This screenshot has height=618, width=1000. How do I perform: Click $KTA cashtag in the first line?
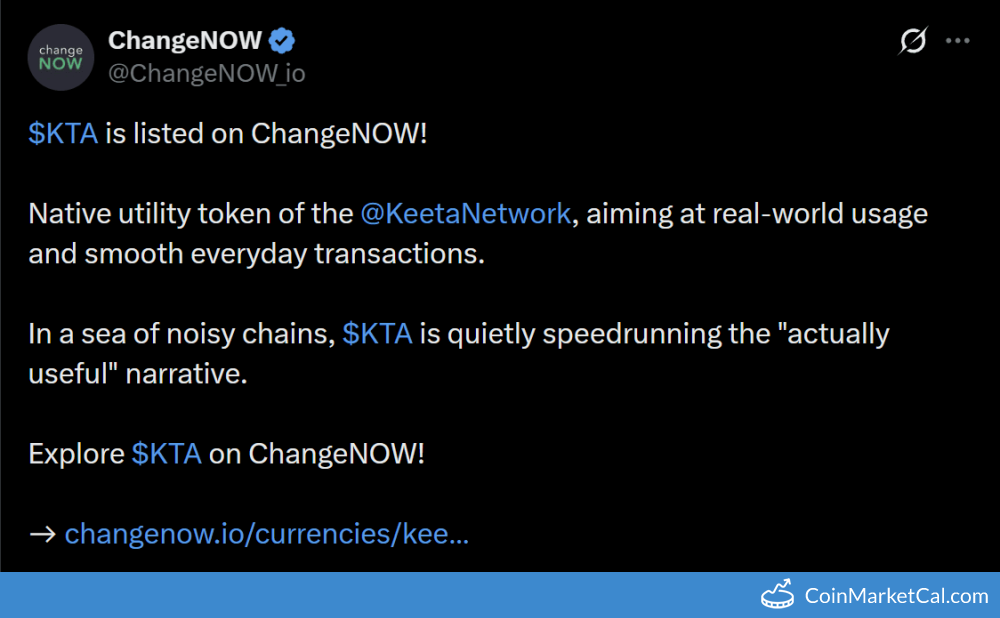63,134
